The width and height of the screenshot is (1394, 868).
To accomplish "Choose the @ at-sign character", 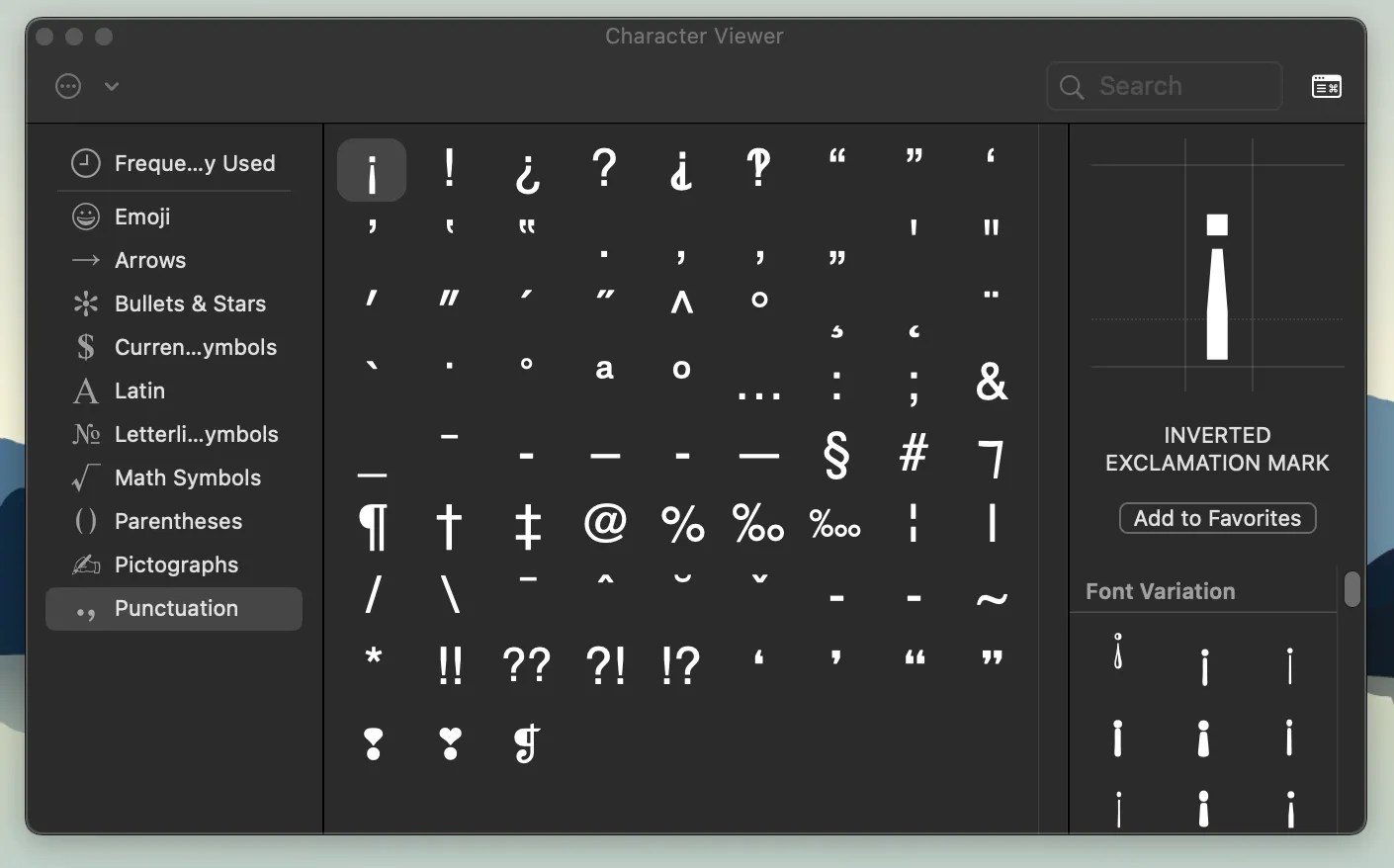I will coord(605,522).
